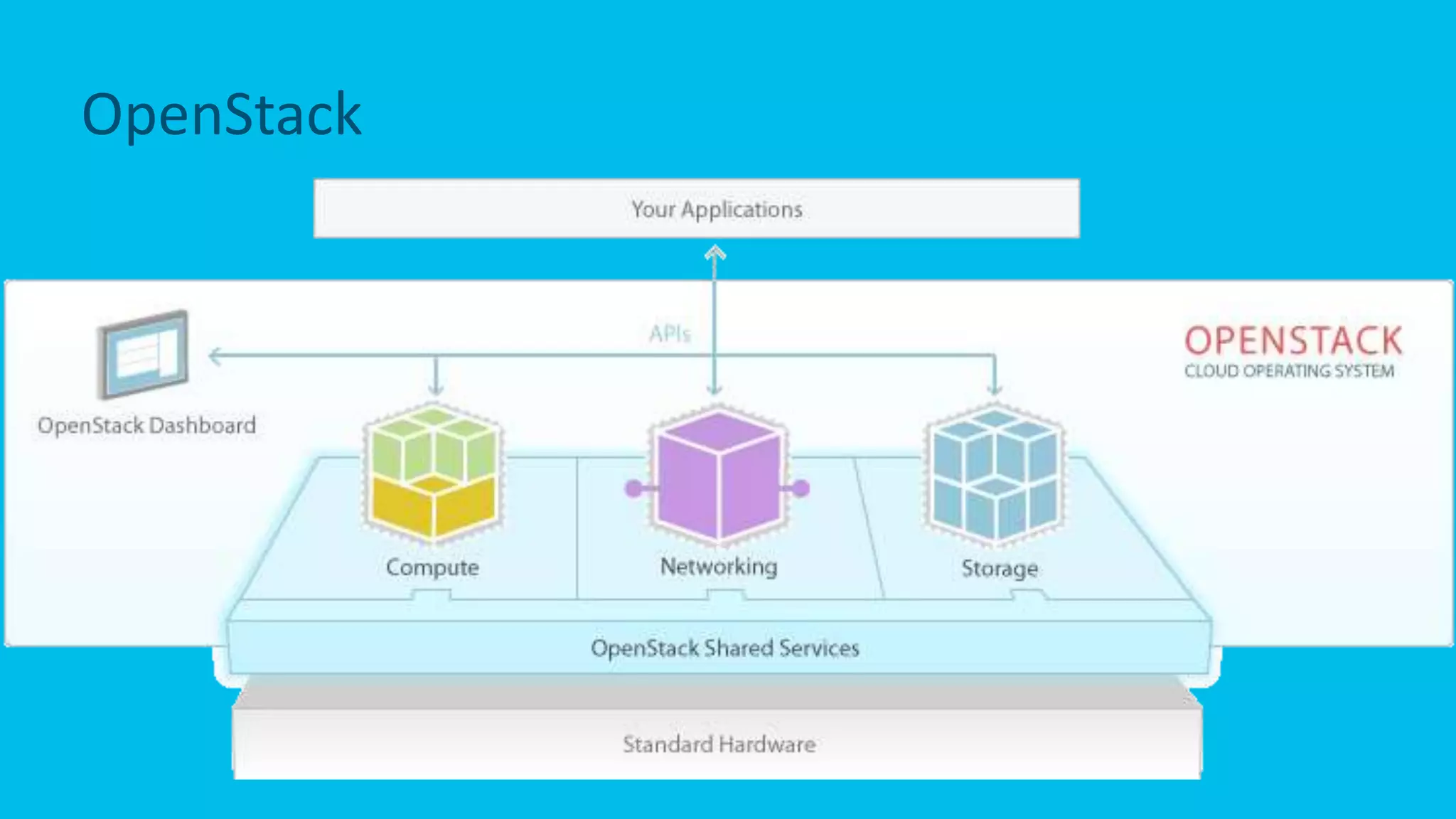Click the OpenStack slide title
The height and width of the screenshot is (819, 1456).
(222, 114)
